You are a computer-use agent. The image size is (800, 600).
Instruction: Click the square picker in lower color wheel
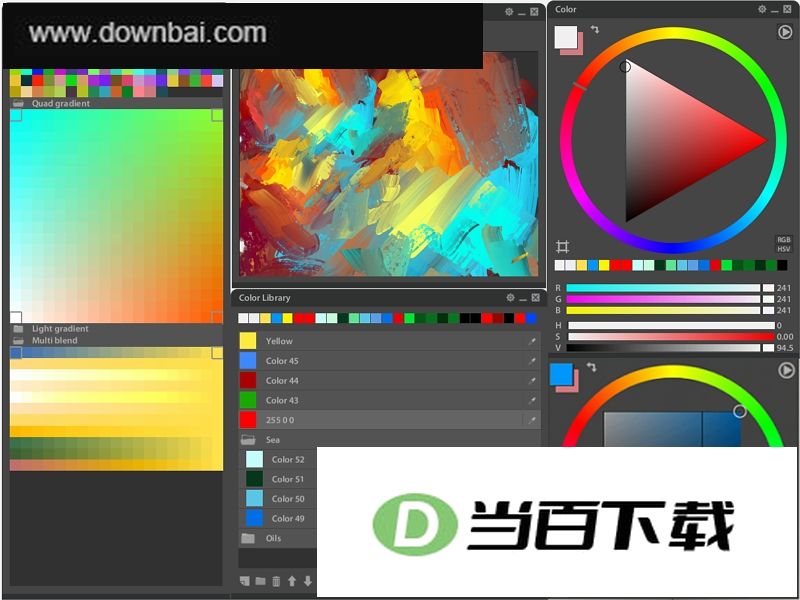click(x=672, y=430)
